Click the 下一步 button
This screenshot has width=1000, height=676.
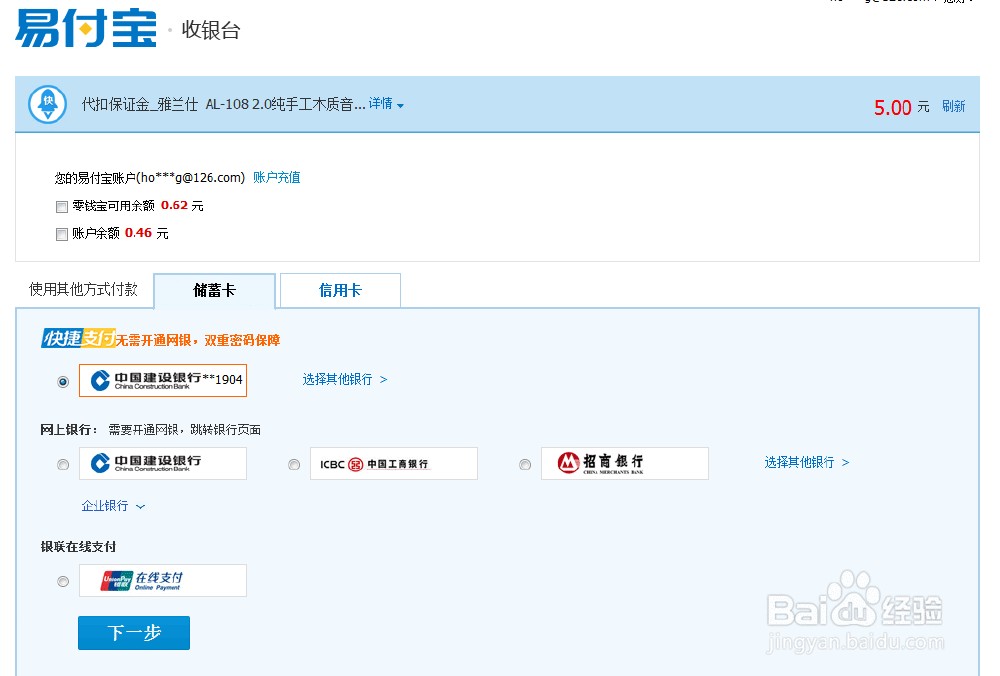point(134,633)
